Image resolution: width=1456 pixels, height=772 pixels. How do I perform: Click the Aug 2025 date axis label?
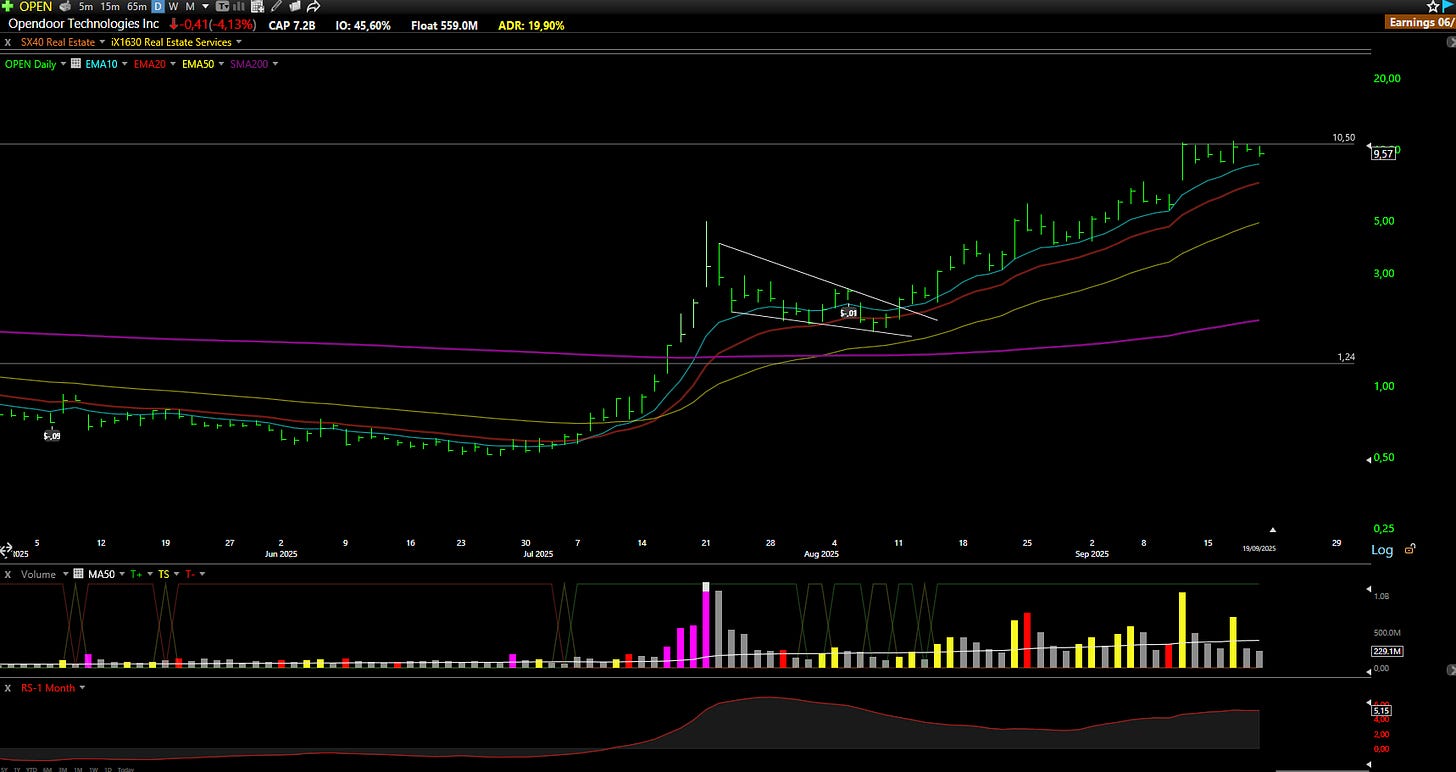820,553
